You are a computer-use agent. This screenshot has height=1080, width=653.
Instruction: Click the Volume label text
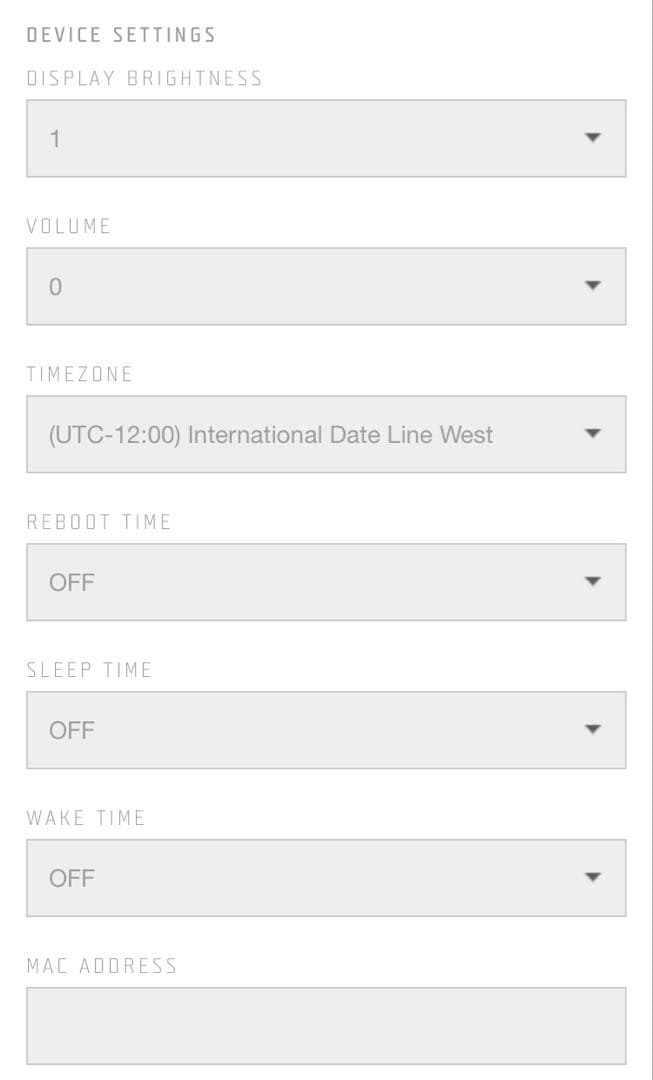(x=69, y=226)
